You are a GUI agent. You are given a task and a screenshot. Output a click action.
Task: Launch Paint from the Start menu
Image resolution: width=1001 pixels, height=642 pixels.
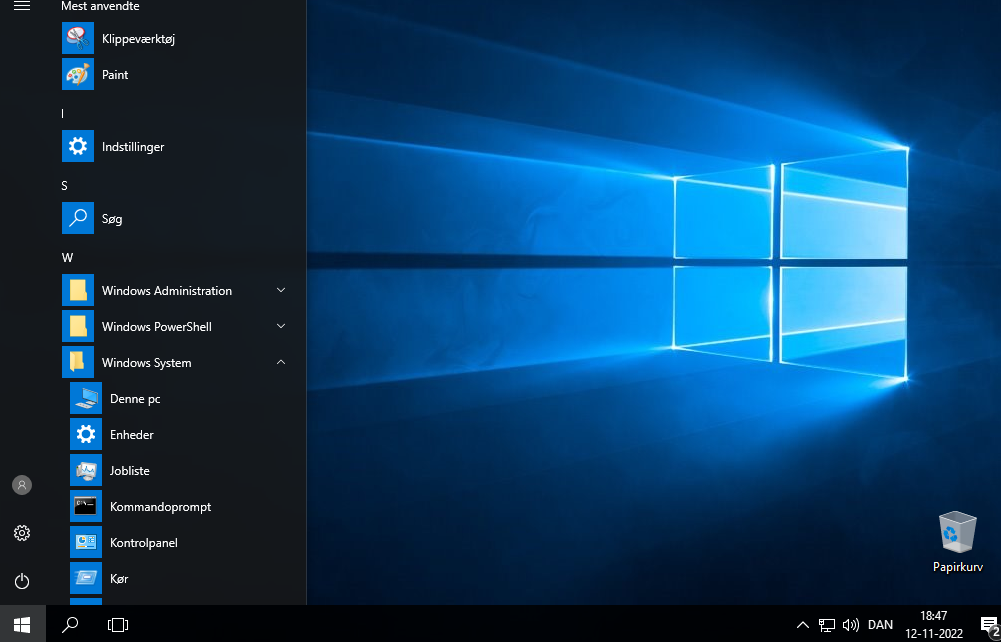(x=115, y=75)
